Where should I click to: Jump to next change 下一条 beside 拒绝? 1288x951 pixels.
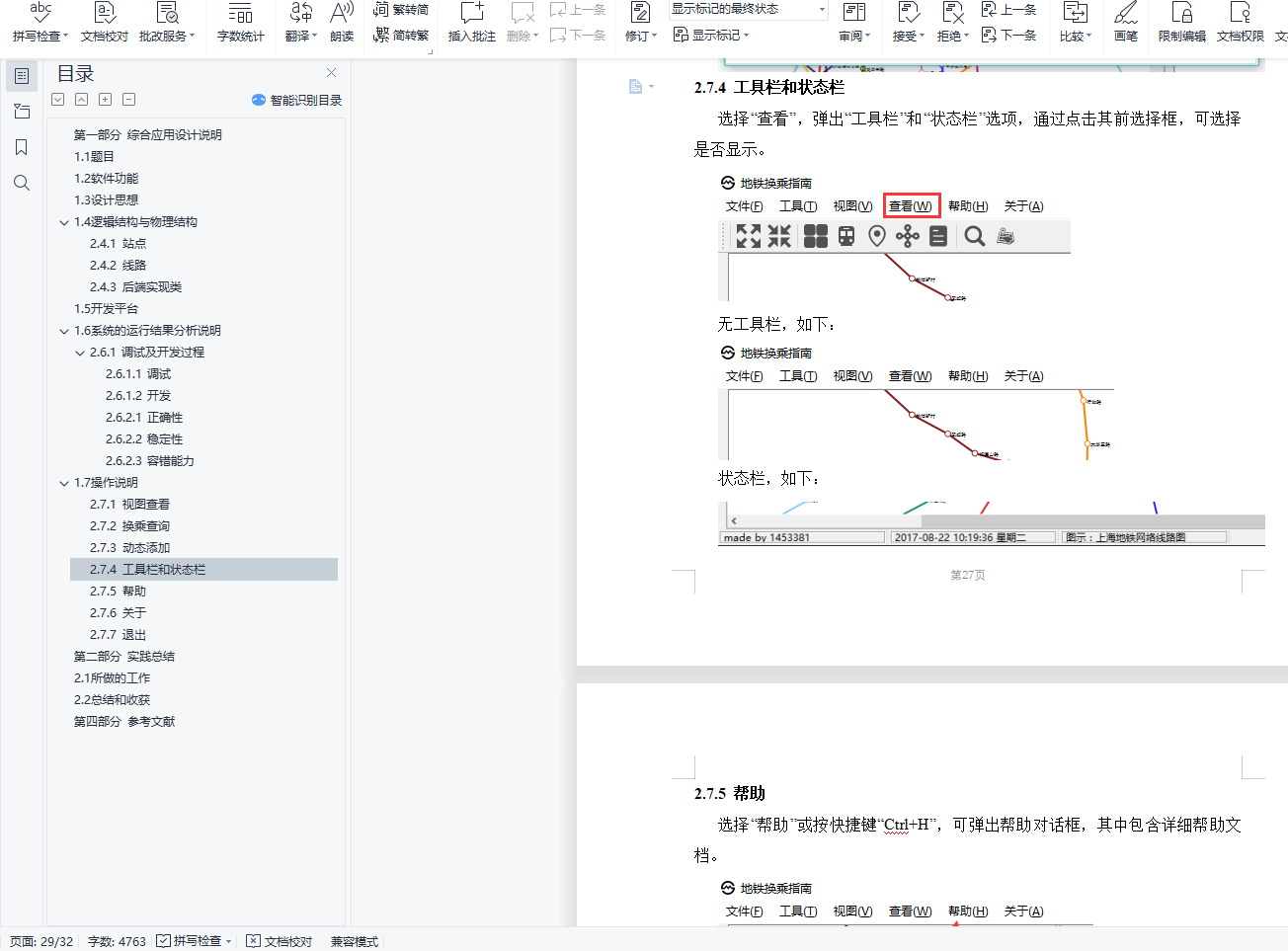click(1008, 35)
